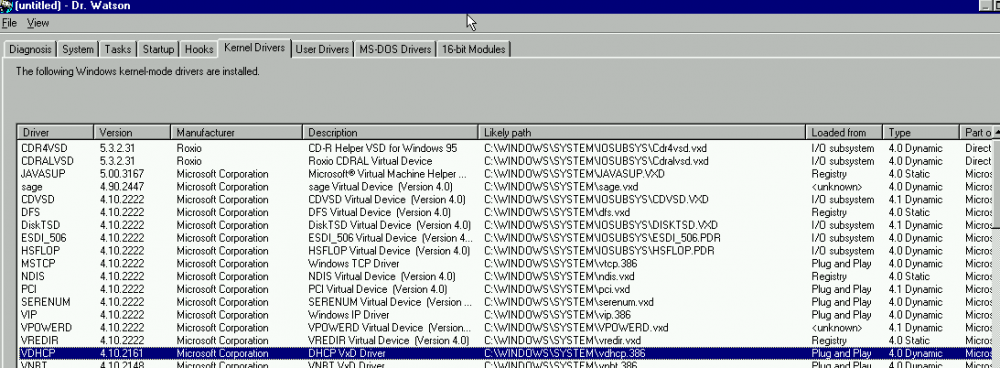Image resolution: width=1000 pixels, height=368 pixels.
Task: Select the CDR4VSD driver row
Action: [x=504, y=148]
